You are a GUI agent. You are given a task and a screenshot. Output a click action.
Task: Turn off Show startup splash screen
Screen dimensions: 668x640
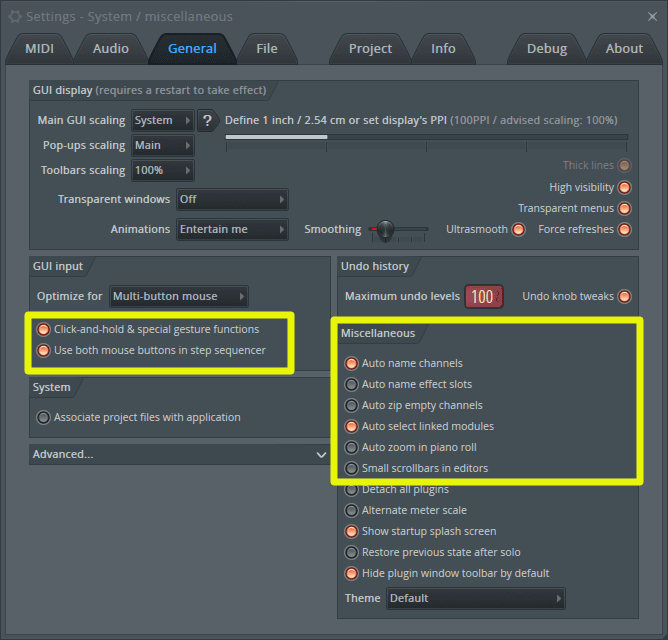[351, 531]
